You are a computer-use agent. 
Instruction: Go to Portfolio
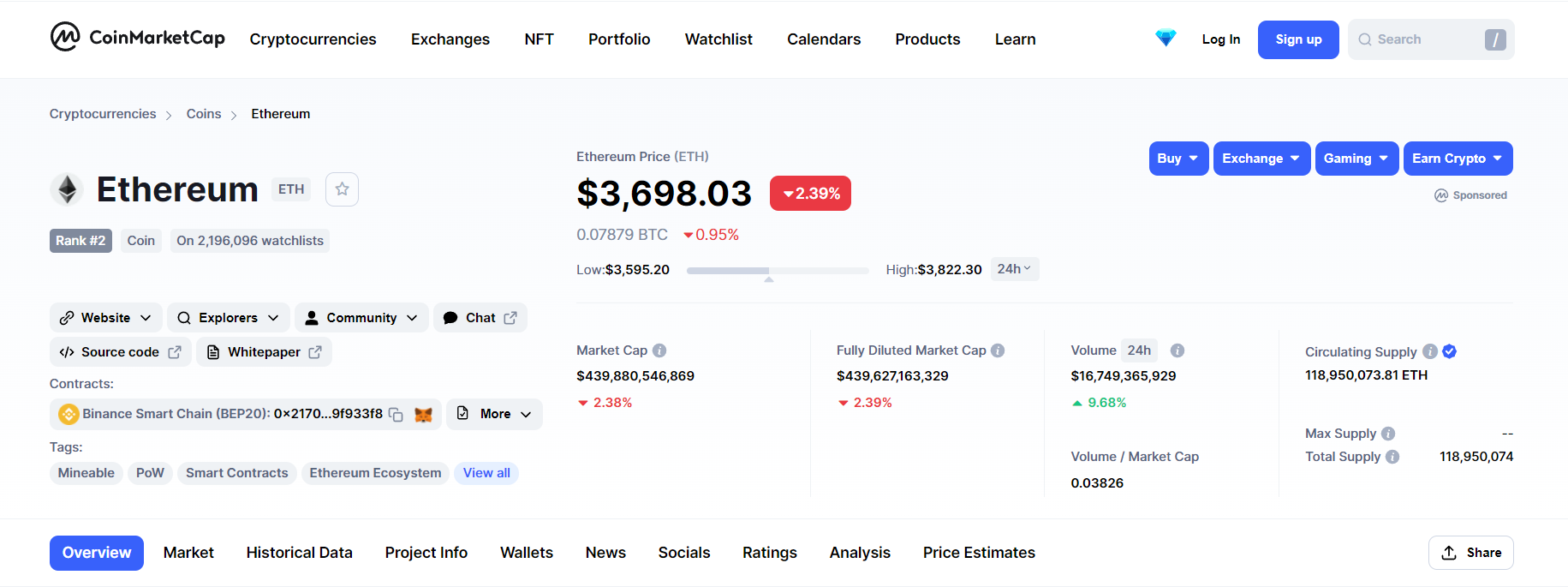tap(619, 39)
